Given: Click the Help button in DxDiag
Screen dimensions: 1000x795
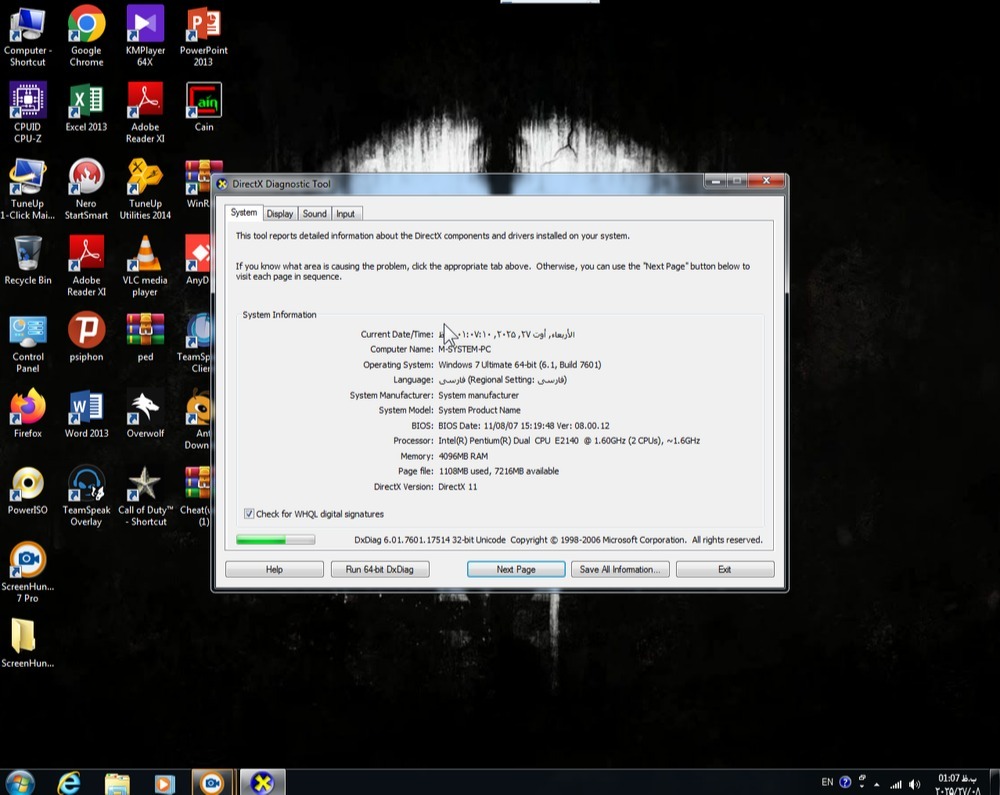Looking at the screenshot, I should (x=274, y=569).
